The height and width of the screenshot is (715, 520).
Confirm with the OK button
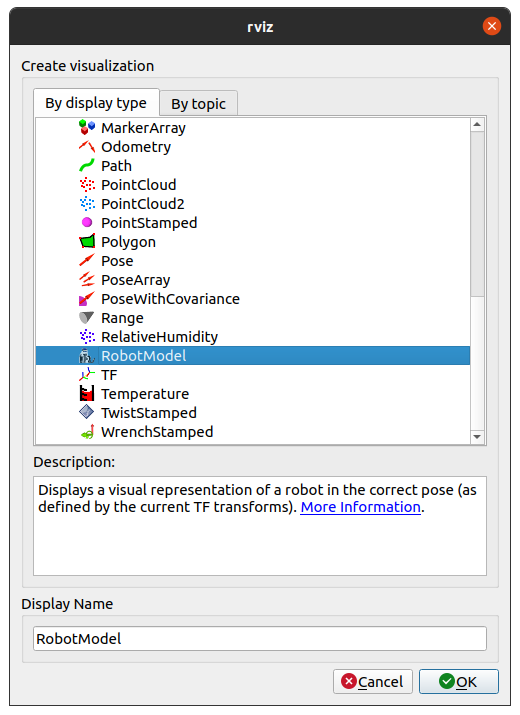coord(459,682)
